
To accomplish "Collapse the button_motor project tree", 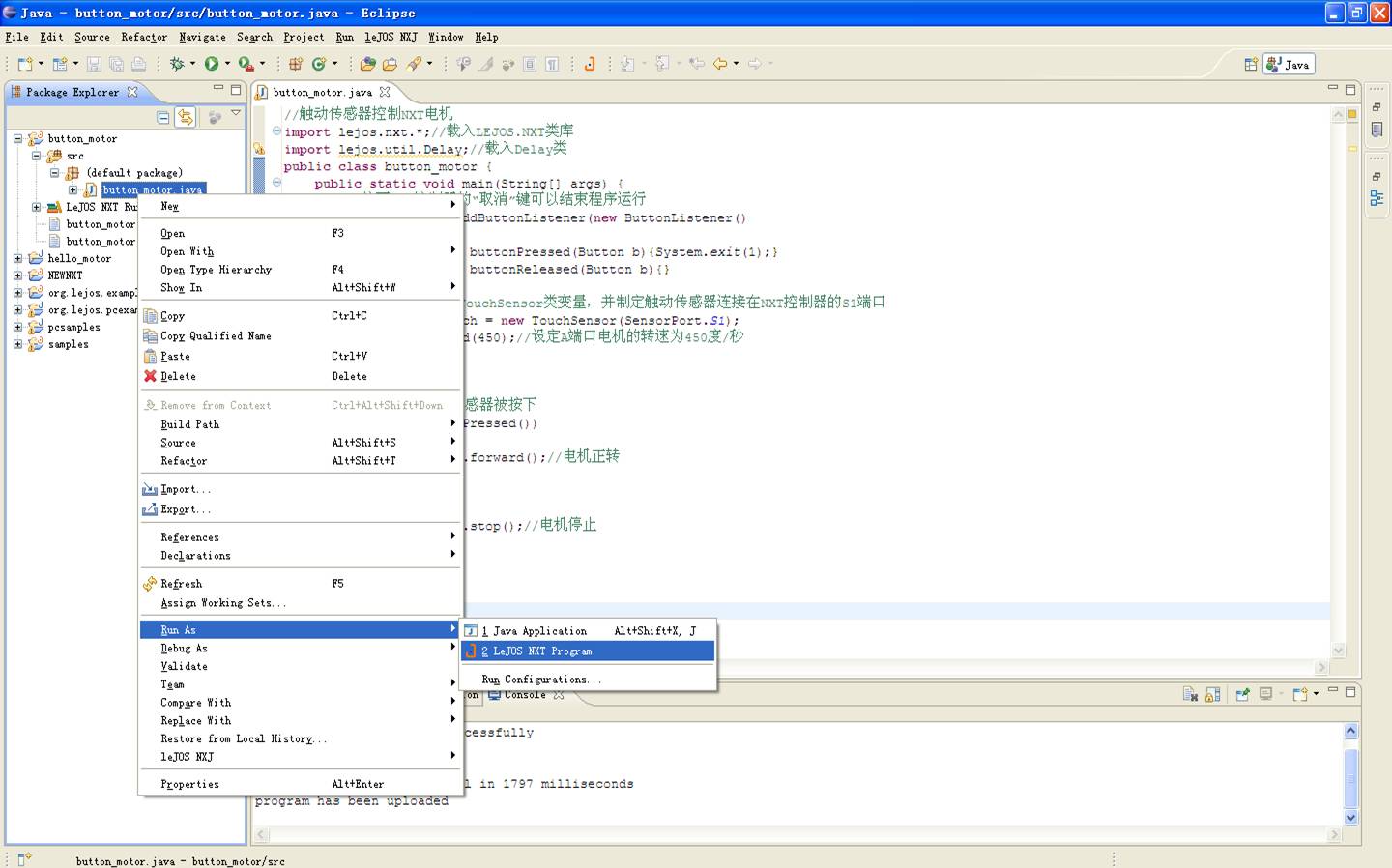I will click(18, 138).
